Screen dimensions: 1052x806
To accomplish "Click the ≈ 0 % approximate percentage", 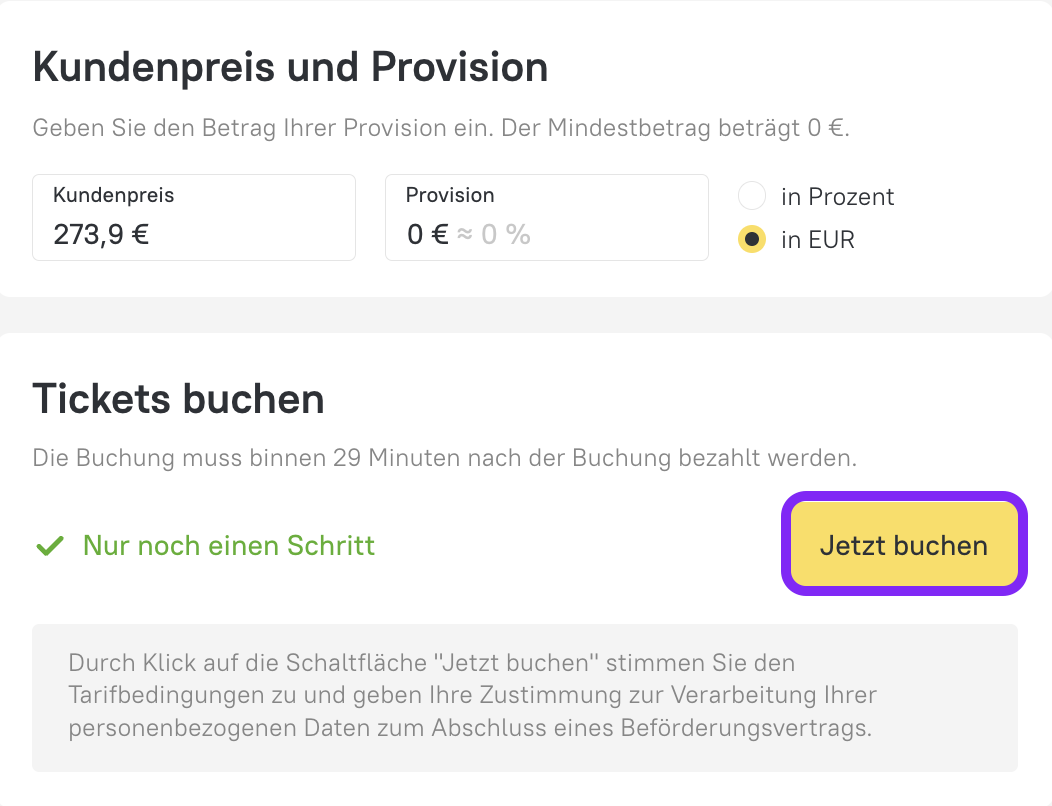I will pyautogui.click(x=494, y=235).
